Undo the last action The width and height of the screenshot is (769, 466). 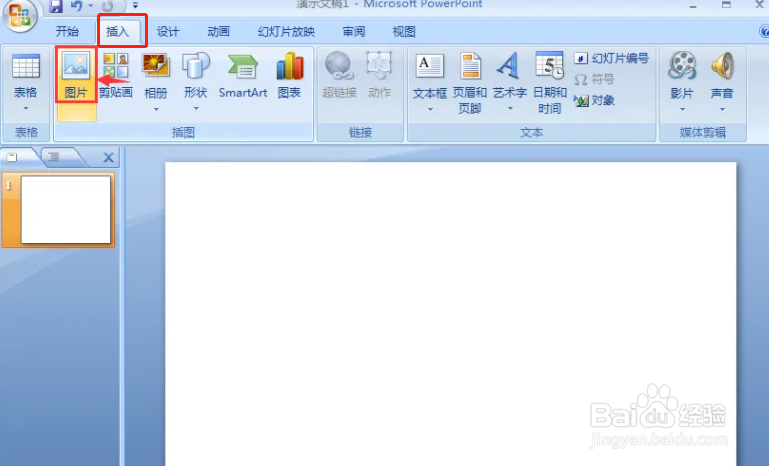coord(76,6)
